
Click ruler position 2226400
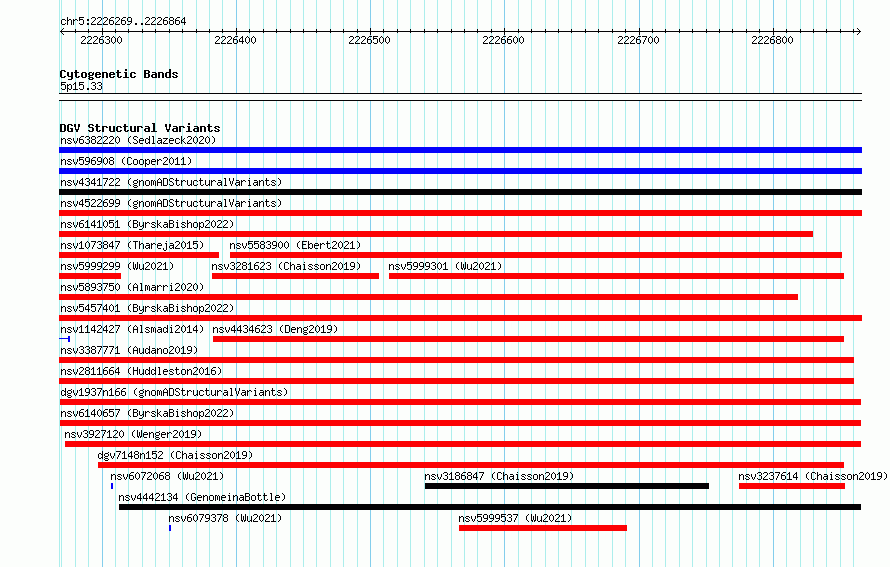(235, 40)
